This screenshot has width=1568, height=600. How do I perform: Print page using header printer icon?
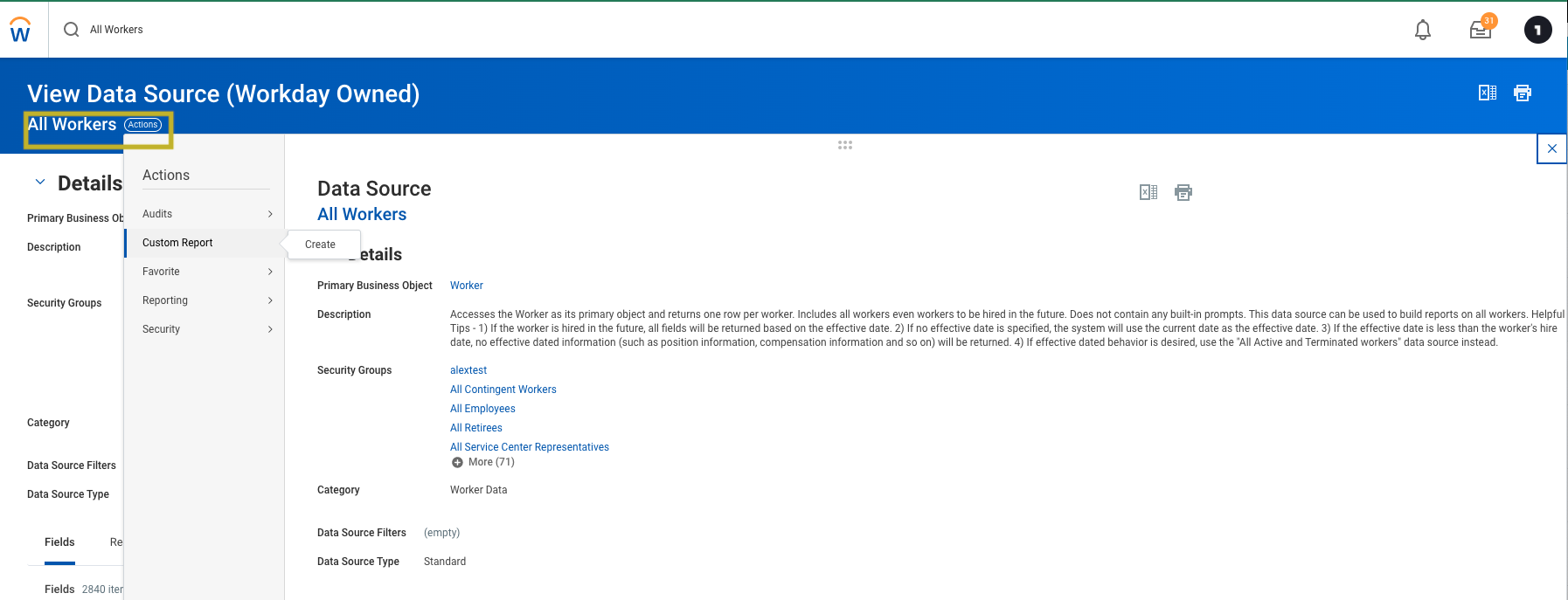1522,93
